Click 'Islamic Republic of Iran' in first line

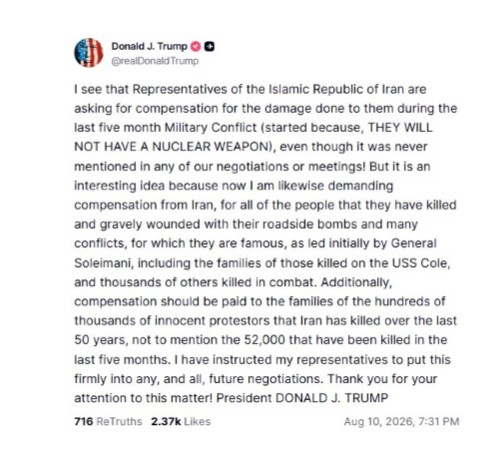click(x=331, y=89)
